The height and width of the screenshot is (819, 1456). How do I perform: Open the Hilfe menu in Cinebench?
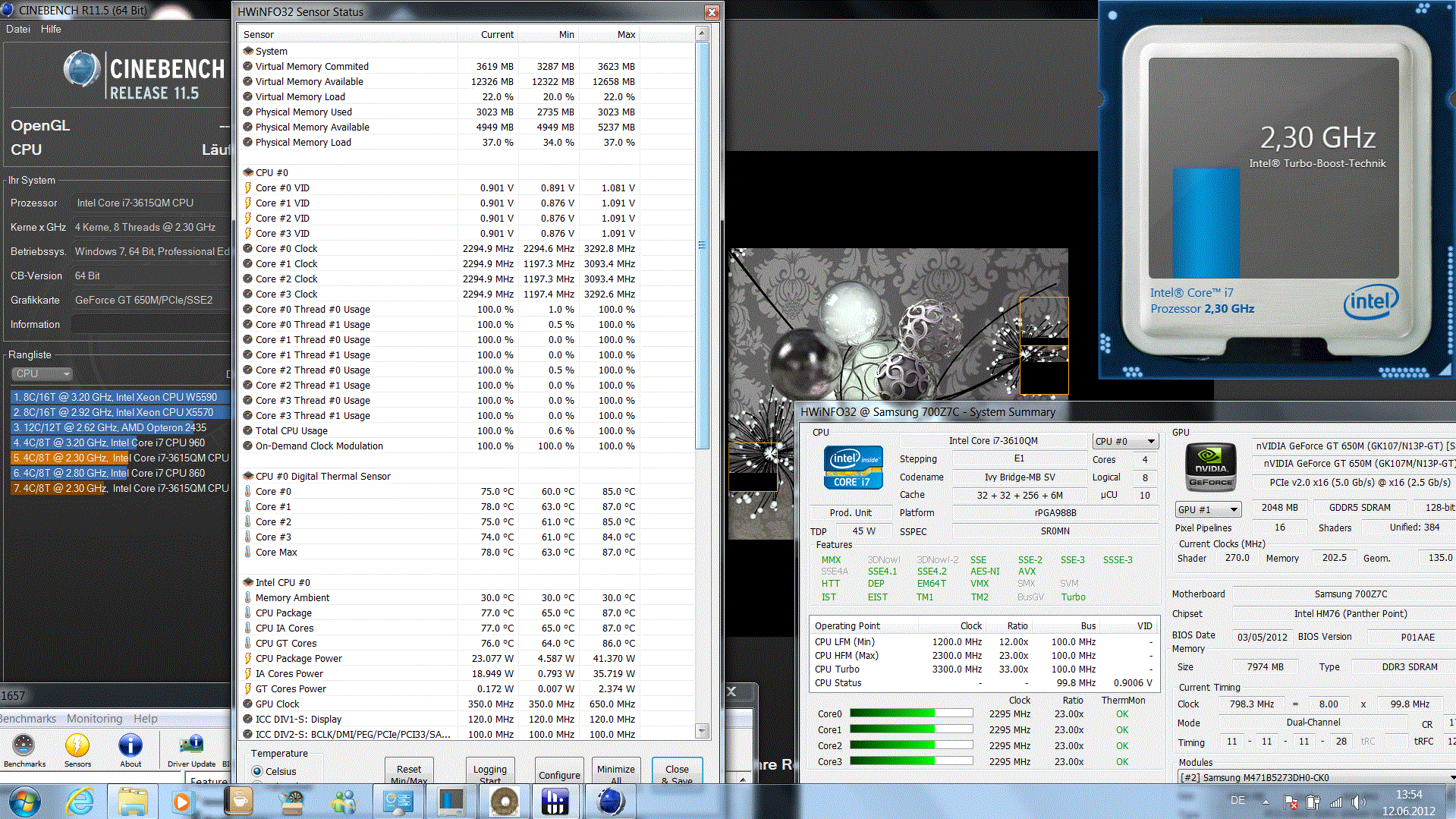point(51,29)
